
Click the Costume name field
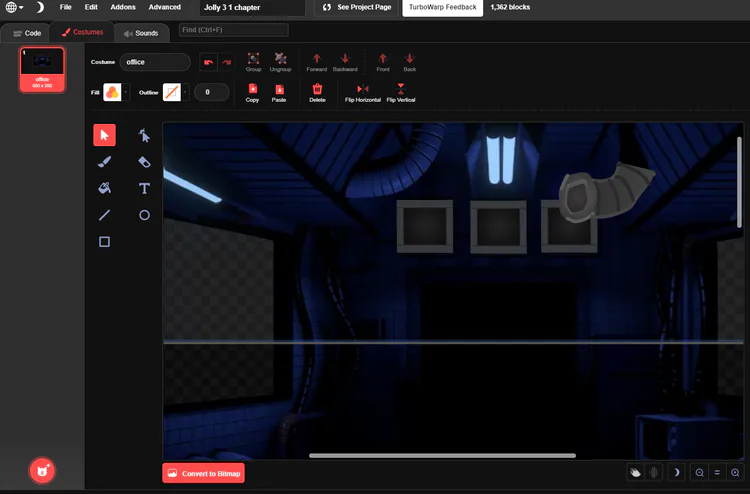click(x=155, y=62)
